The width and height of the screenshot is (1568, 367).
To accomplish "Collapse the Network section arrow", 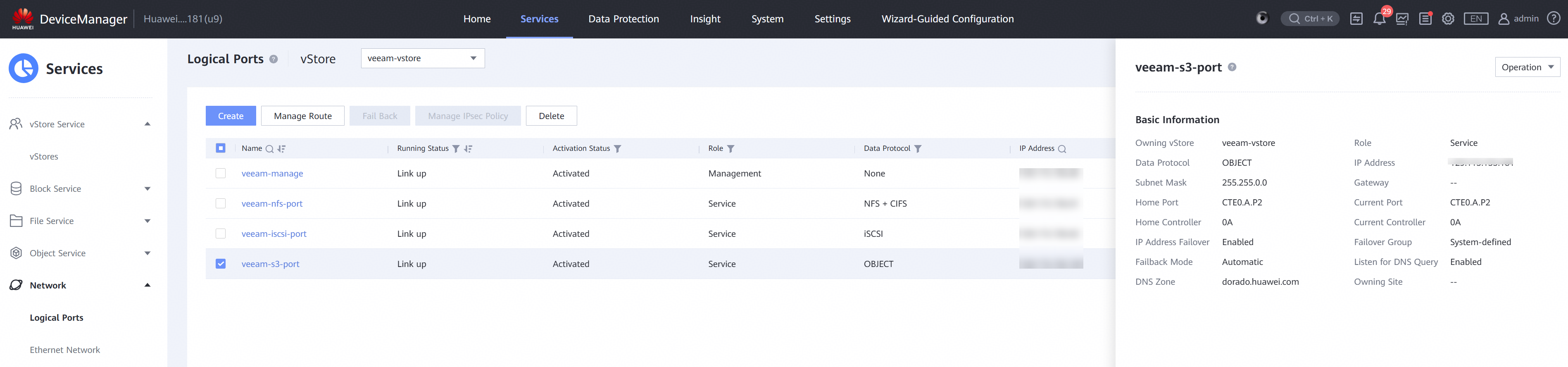I will 148,286.
